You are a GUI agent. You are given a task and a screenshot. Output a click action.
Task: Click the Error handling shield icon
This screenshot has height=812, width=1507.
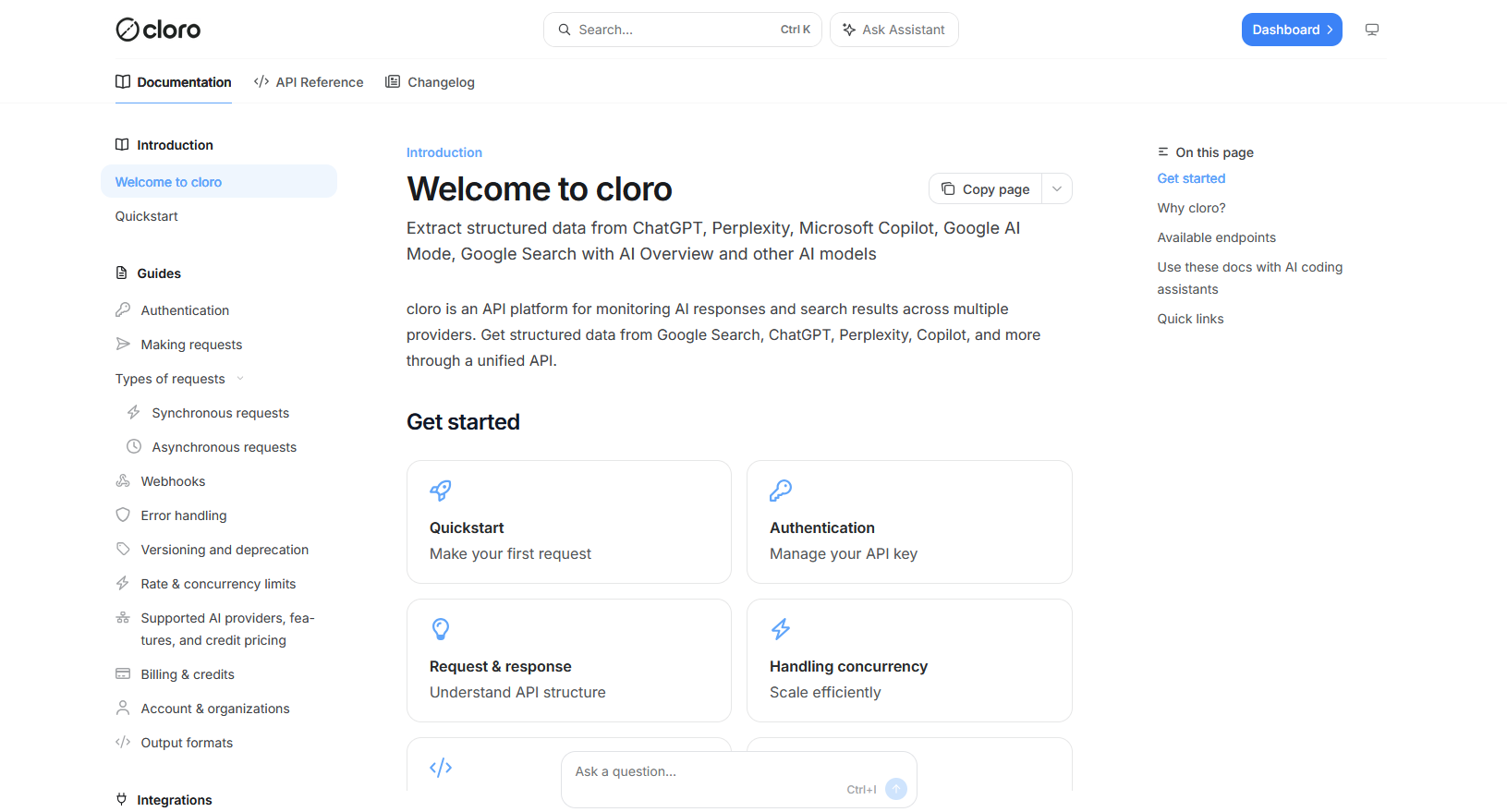tap(123, 515)
